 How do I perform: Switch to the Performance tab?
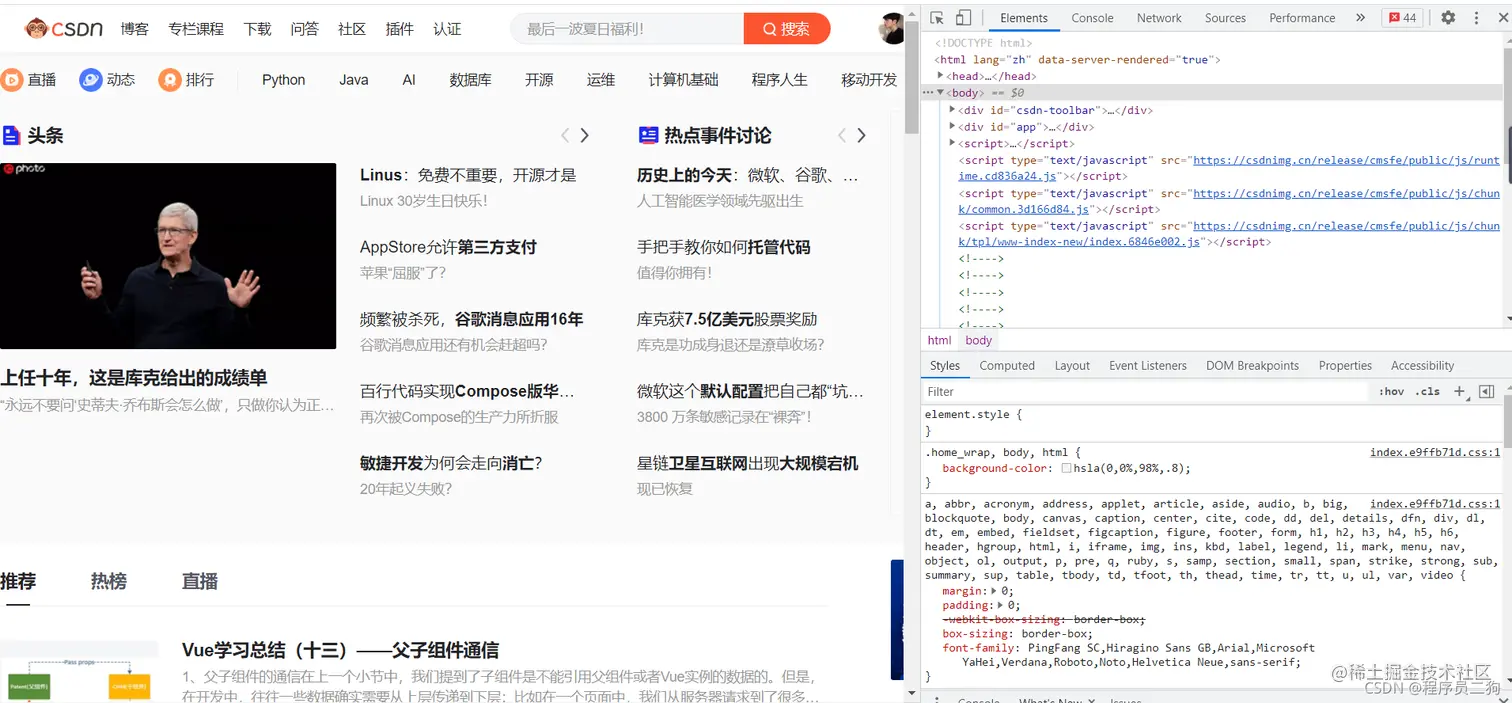click(x=1302, y=18)
